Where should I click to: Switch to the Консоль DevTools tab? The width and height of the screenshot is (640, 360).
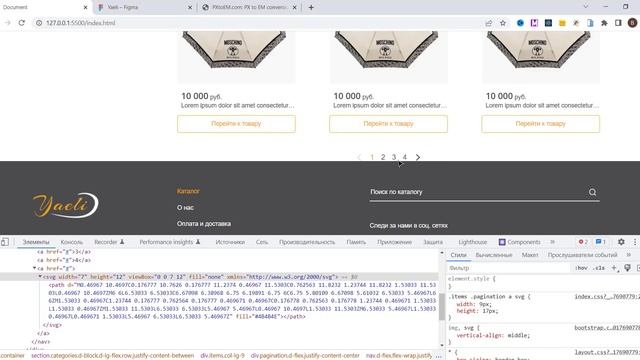[x=71, y=242]
